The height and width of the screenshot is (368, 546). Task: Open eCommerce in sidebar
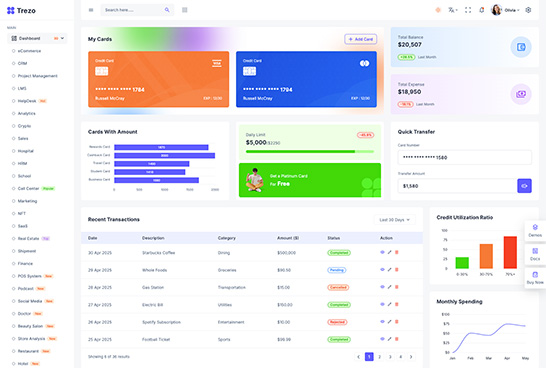coord(29,51)
